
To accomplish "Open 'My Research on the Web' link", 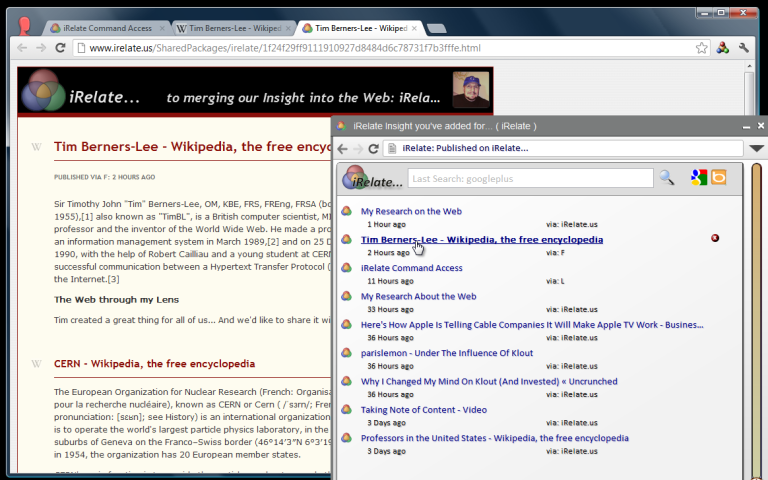I will [411, 211].
